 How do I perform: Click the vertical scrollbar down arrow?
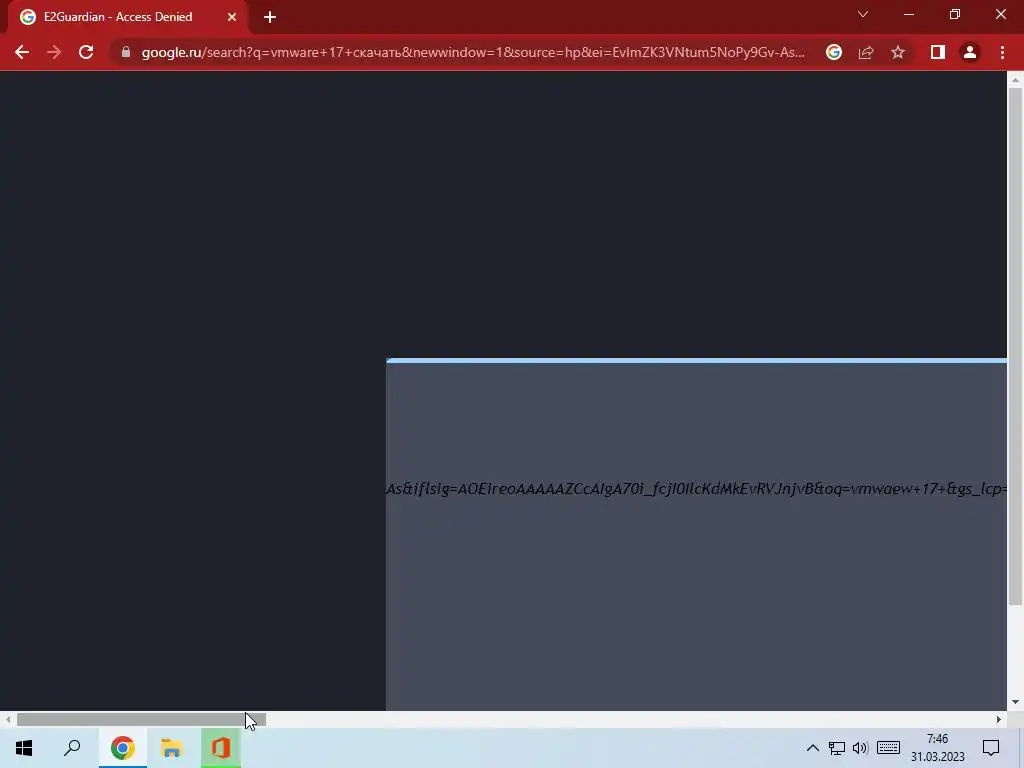coord(1015,702)
